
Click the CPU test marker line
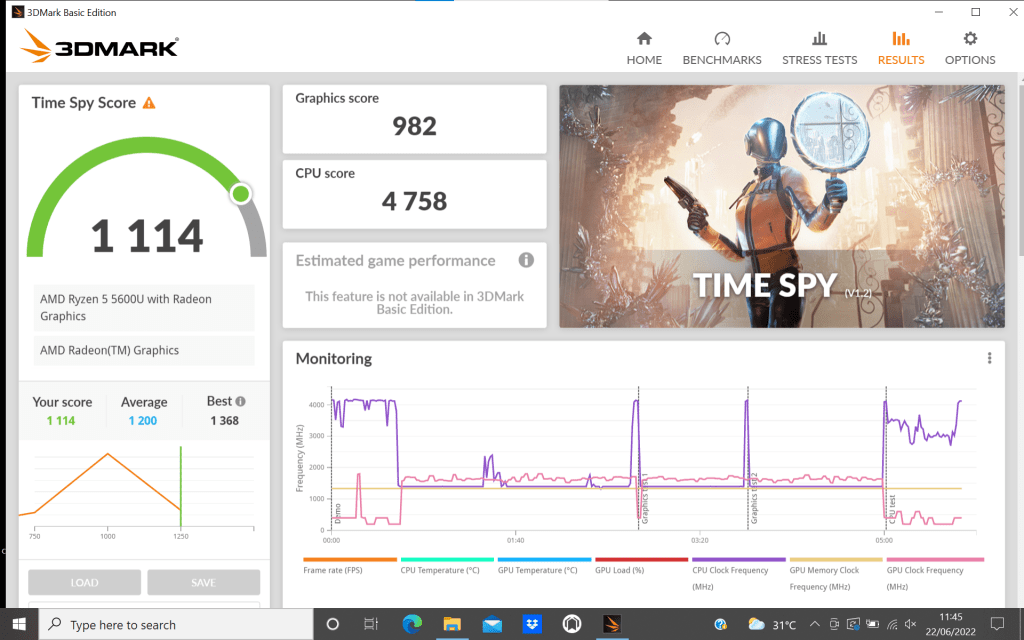click(886, 457)
